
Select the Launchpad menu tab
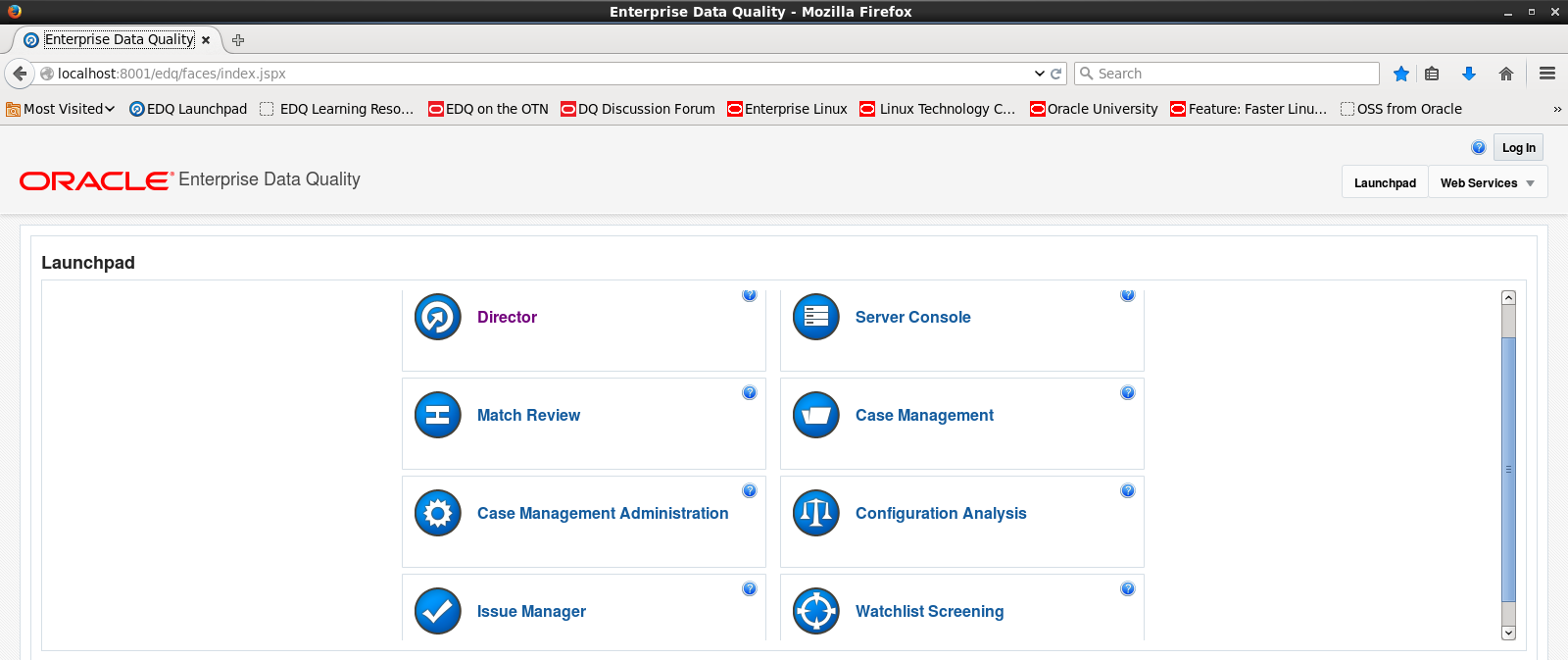coord(1385,183)
